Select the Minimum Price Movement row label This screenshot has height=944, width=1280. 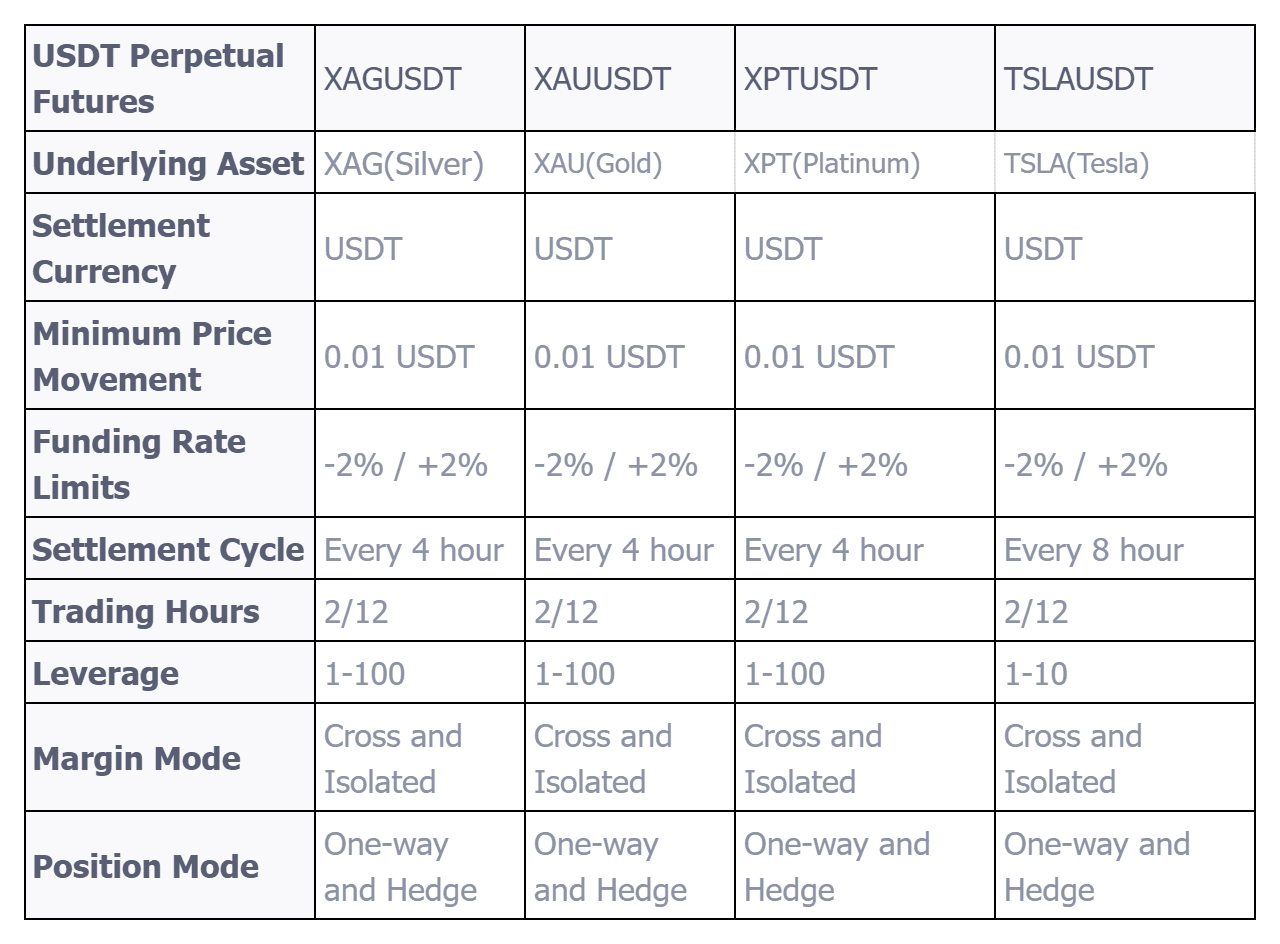[151, 356]
